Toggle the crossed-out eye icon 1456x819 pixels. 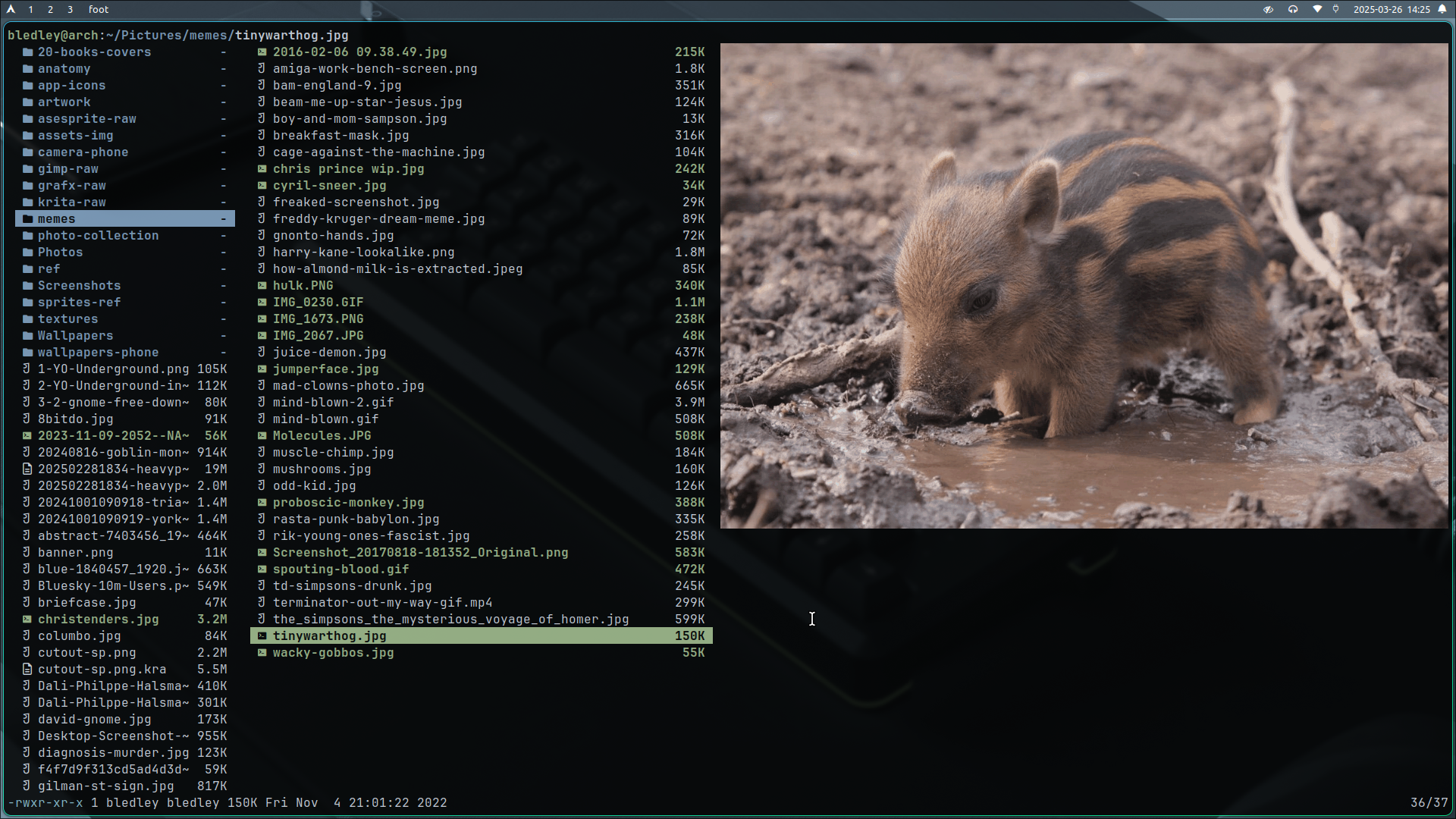[x=1268, y=9]
